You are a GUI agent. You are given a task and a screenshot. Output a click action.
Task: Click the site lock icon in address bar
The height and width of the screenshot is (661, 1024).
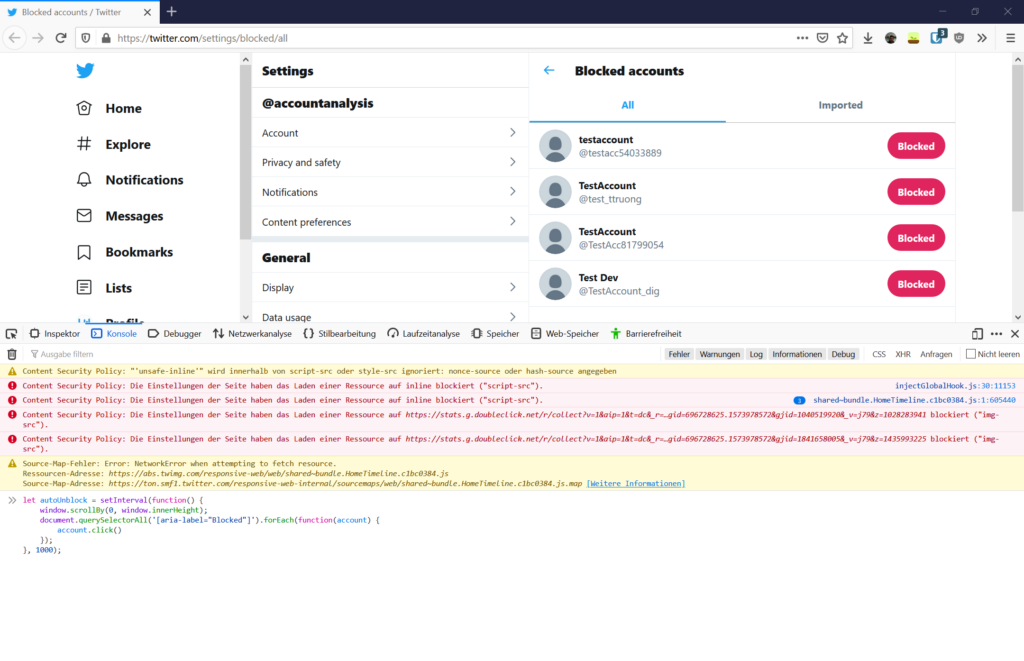coord(106,38)
